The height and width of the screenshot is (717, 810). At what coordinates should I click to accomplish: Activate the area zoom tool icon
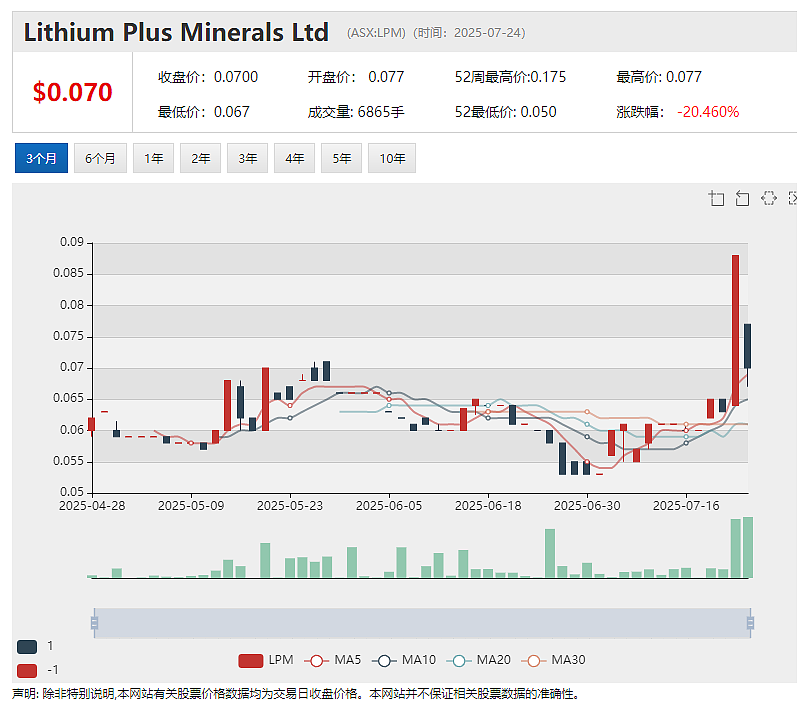point(716,198)
